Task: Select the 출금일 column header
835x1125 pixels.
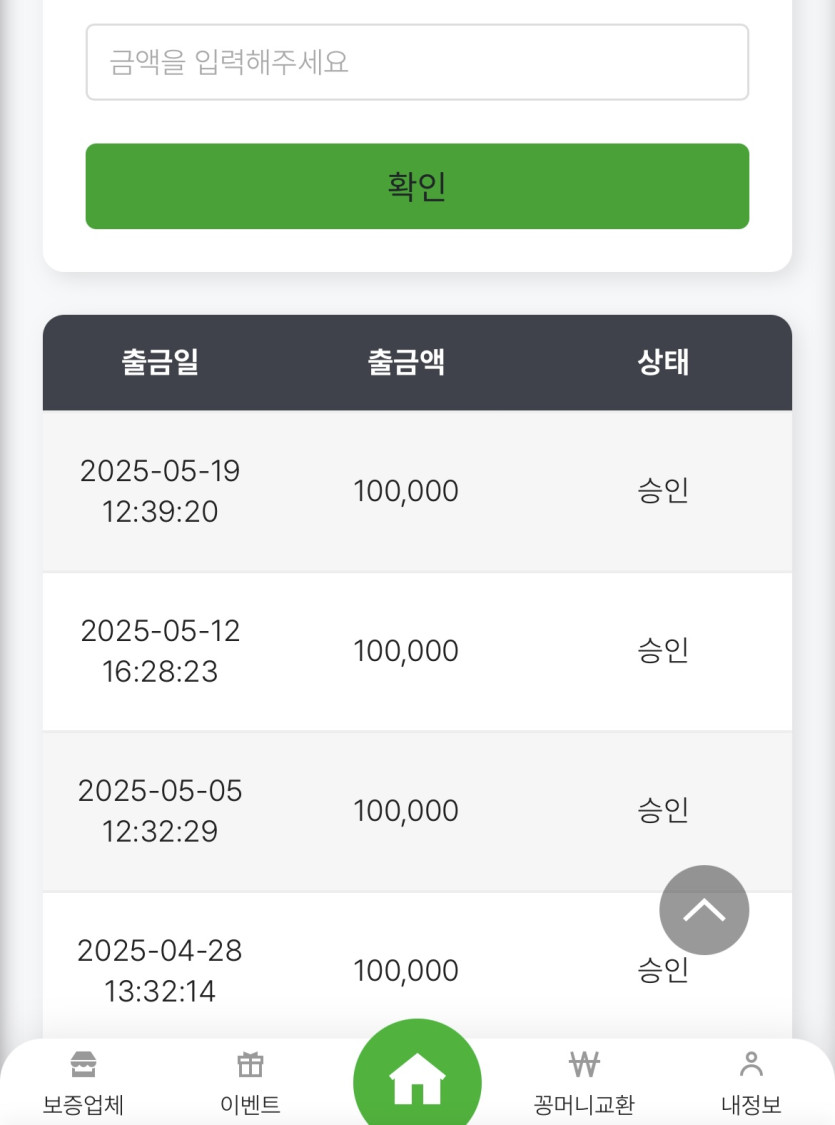Action: 160,362
